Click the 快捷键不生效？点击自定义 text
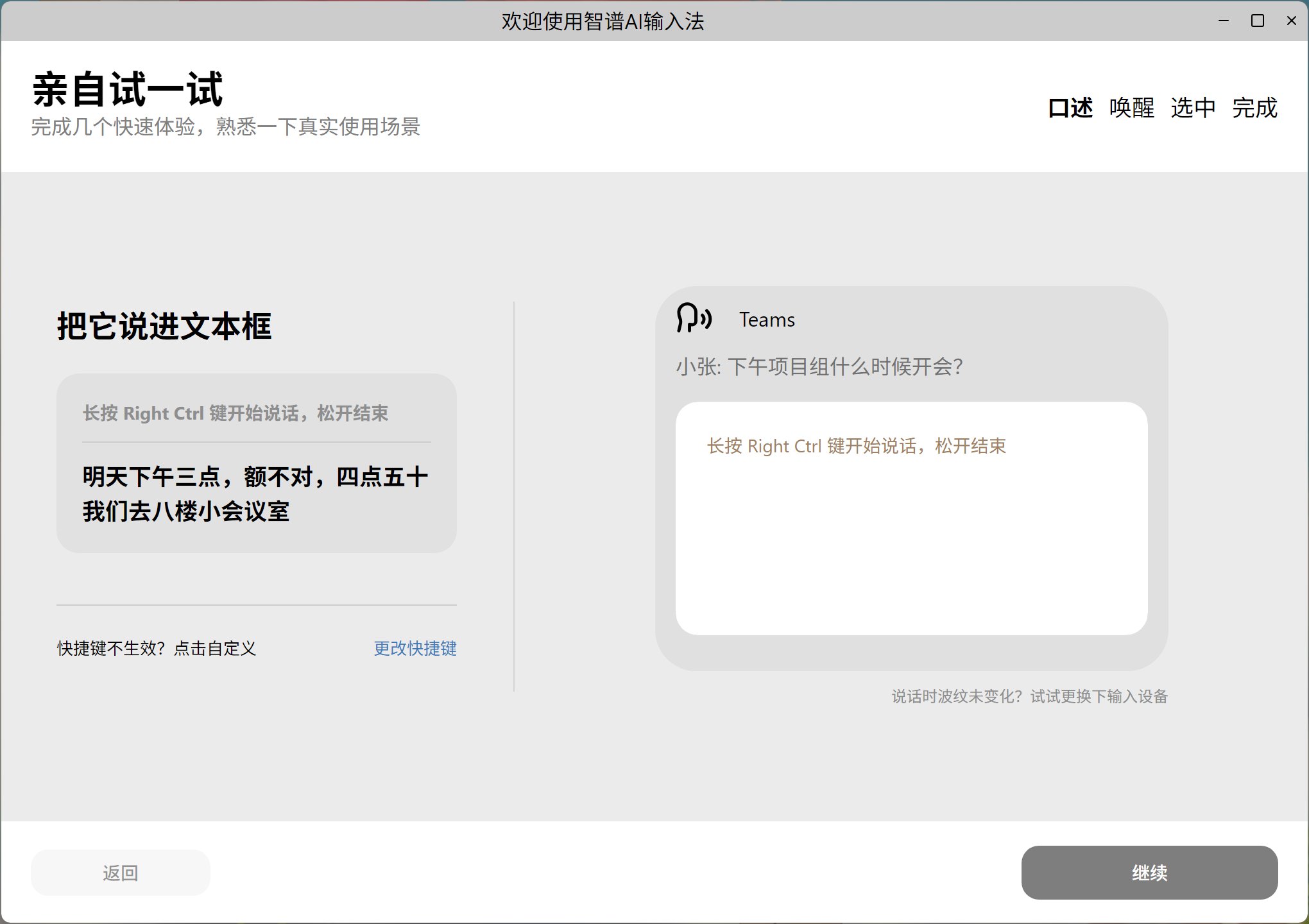 [x=157, y=648]
